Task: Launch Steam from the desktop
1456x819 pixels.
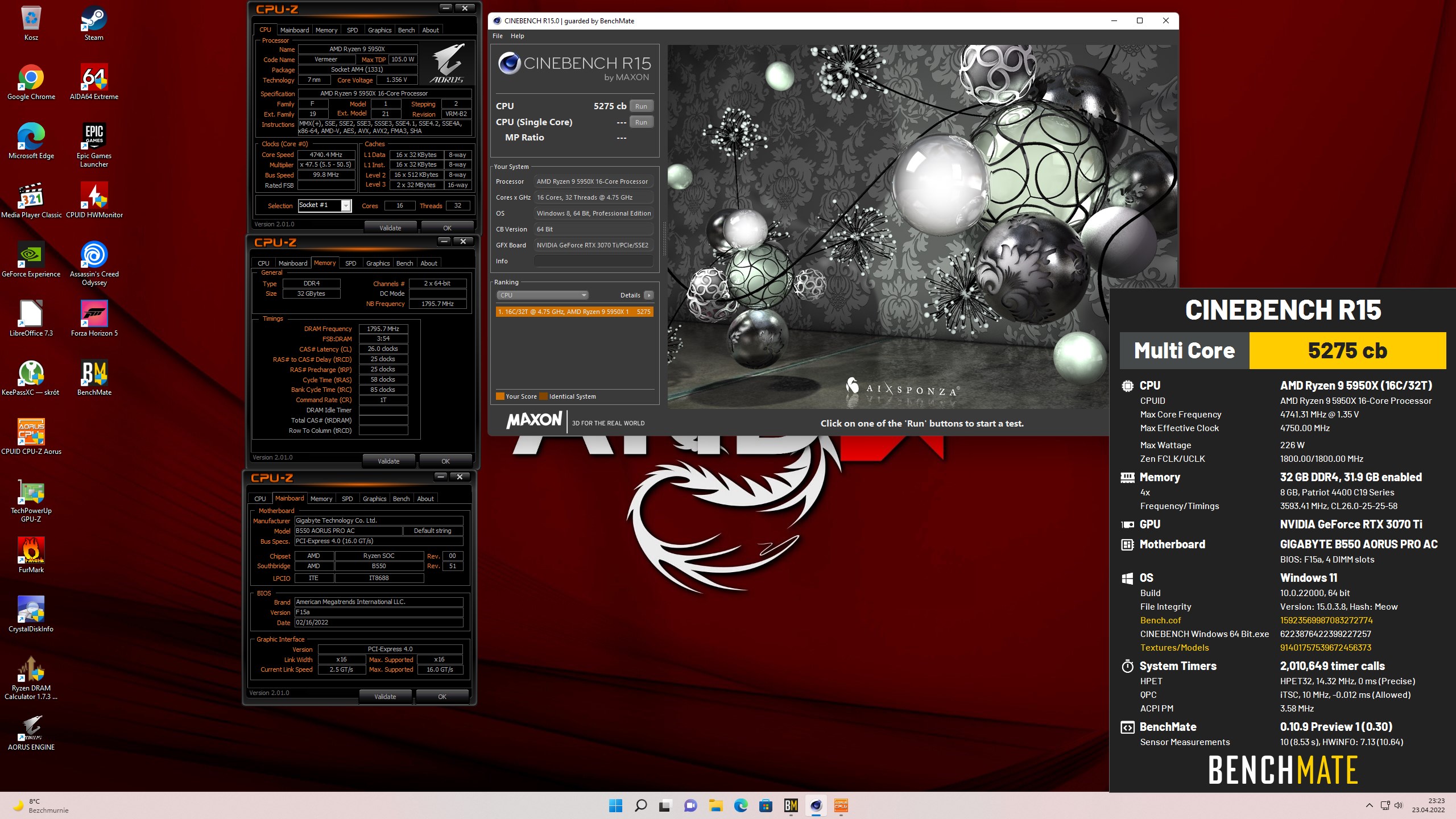Action: pos(94,23)
